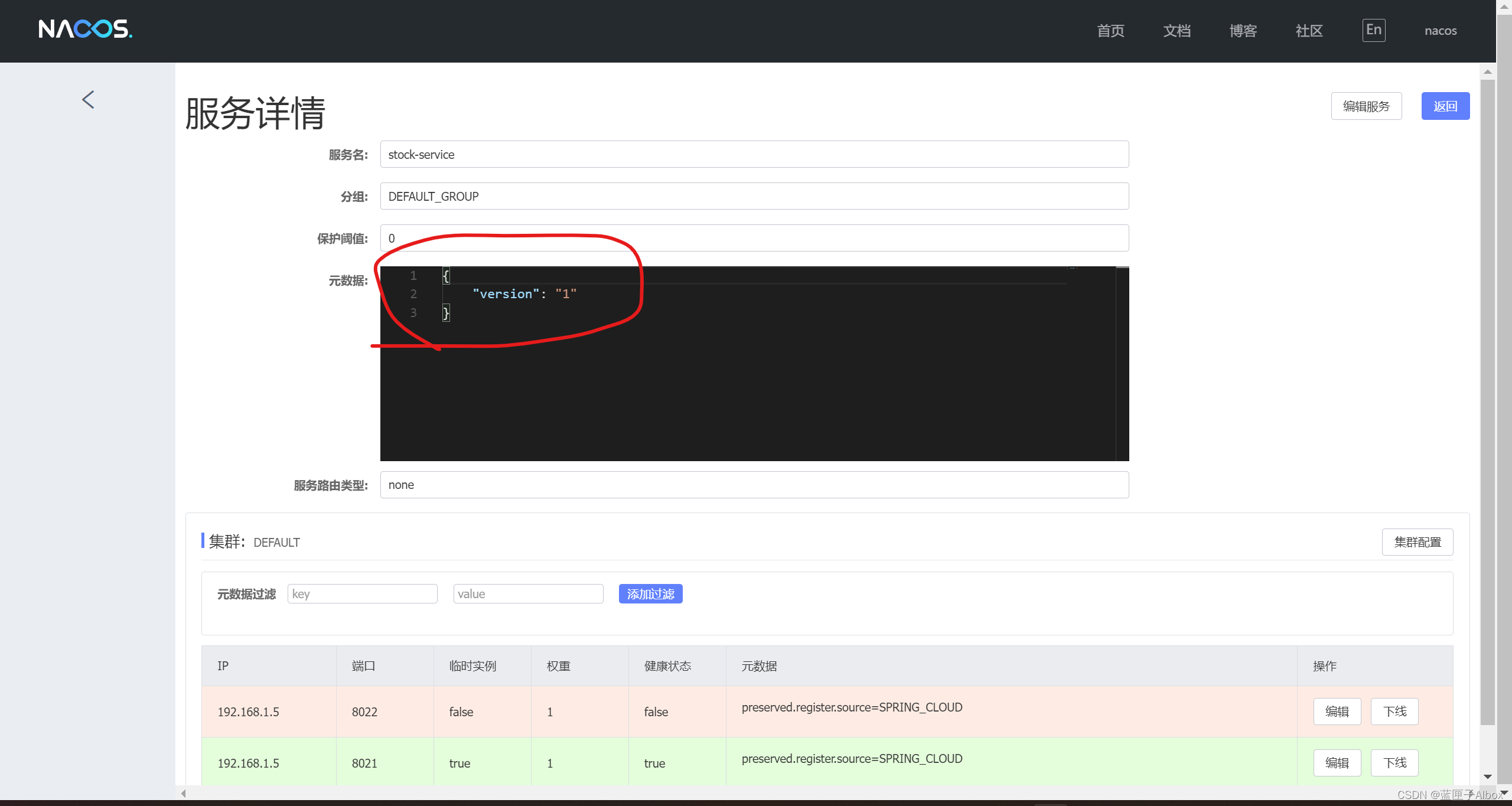Viewport: 1512px width, 806px height.
Task: Click 下线 for port 8022 instance
Action: pos(1394,712)
